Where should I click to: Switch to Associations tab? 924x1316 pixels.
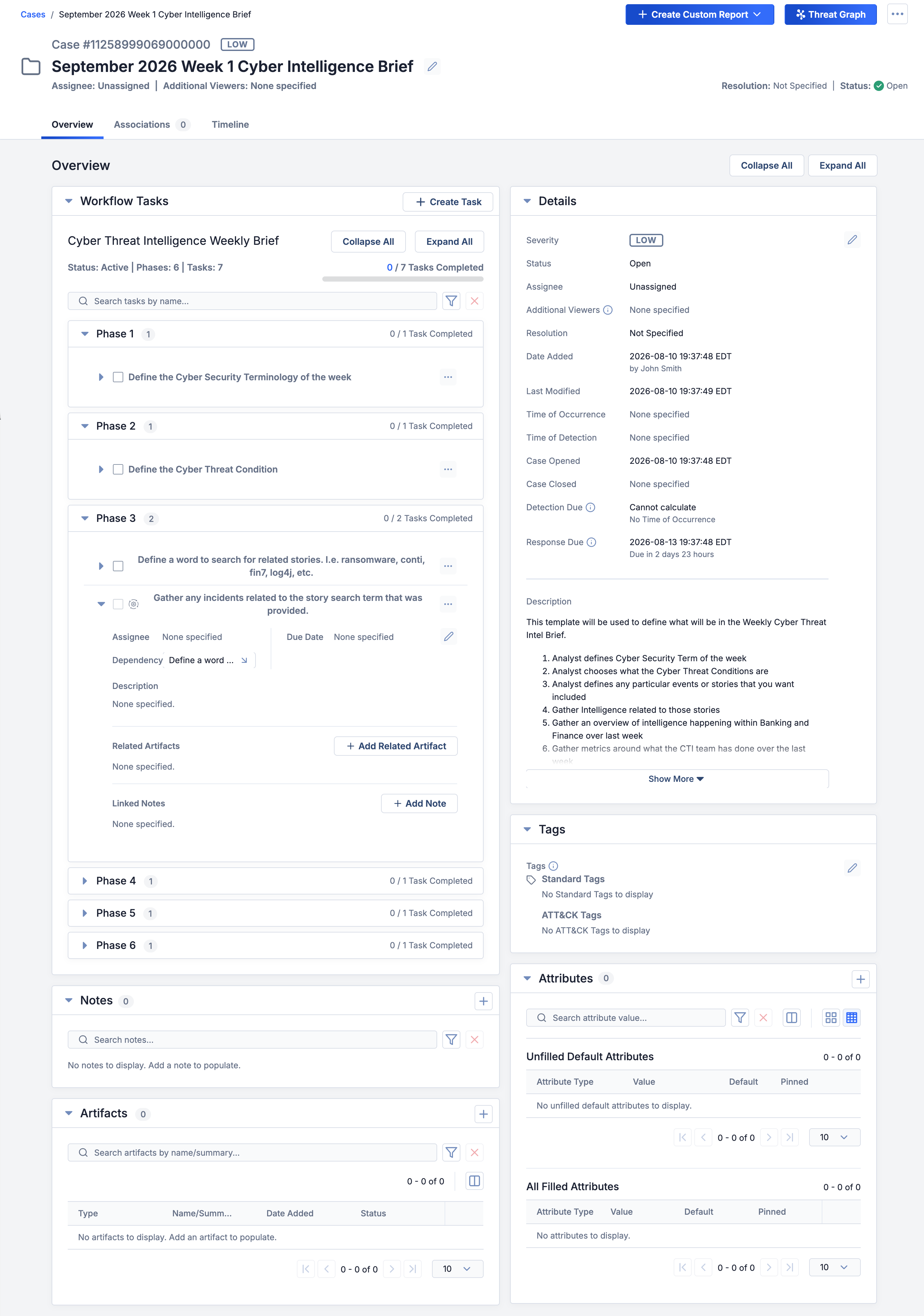152,125
